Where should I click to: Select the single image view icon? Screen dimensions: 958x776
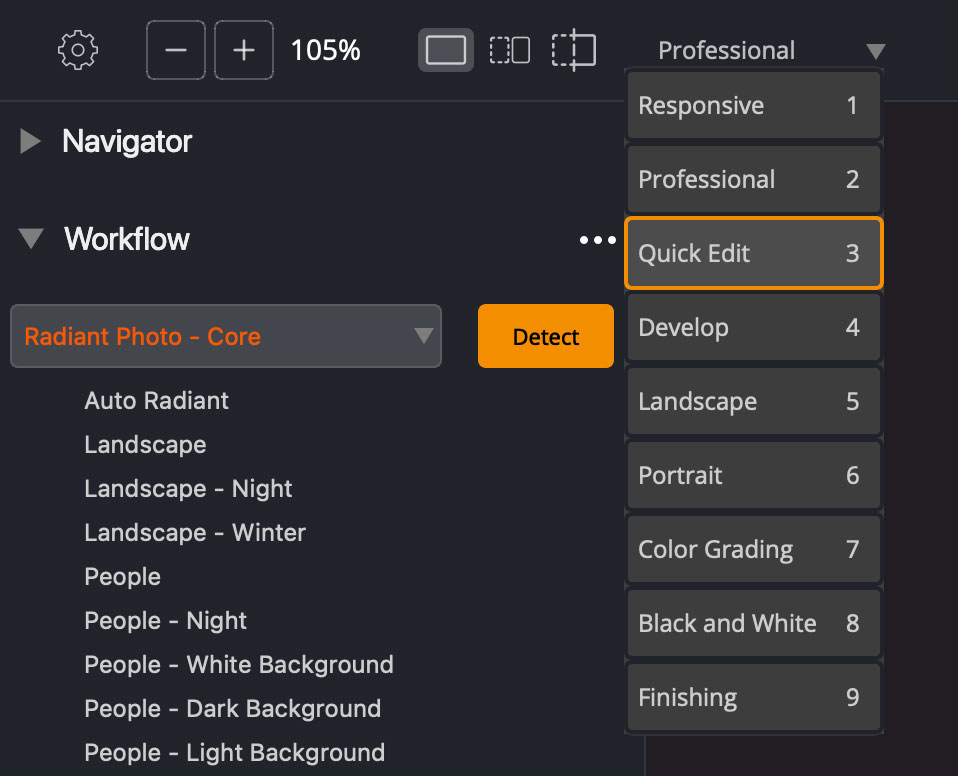[445, 50]
